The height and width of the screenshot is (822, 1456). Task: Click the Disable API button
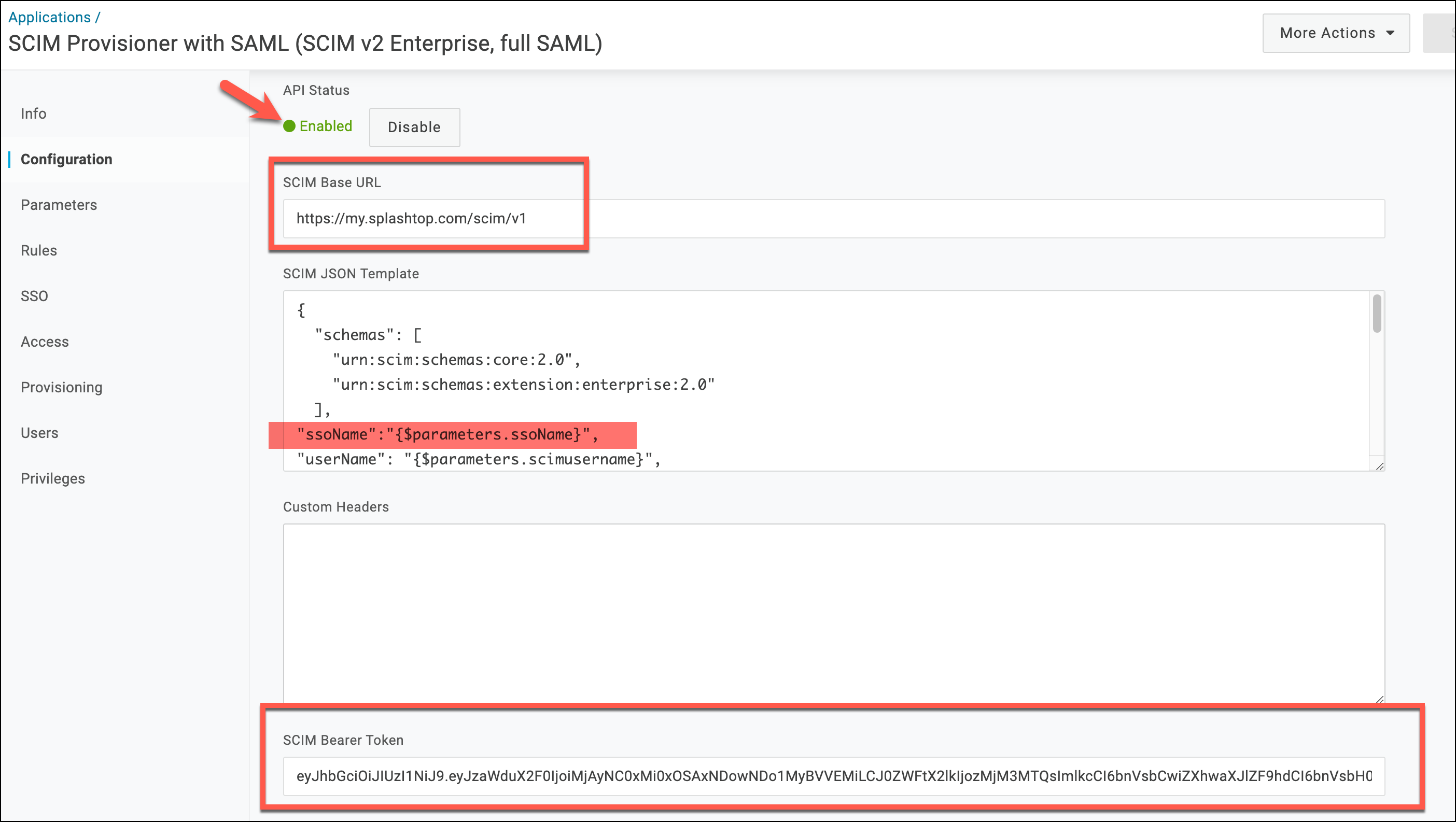click(414, 127)
